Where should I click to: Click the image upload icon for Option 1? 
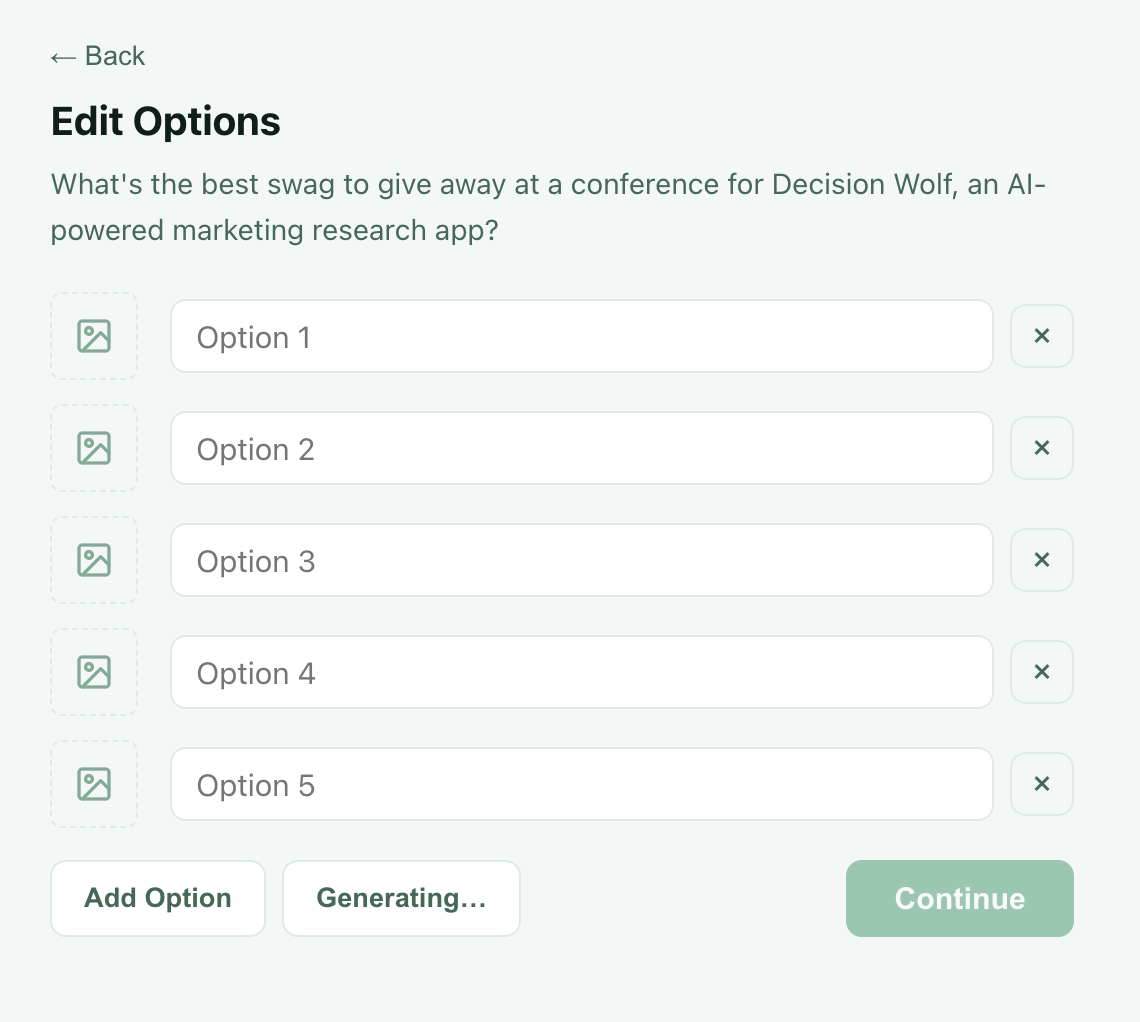(93, 336)
